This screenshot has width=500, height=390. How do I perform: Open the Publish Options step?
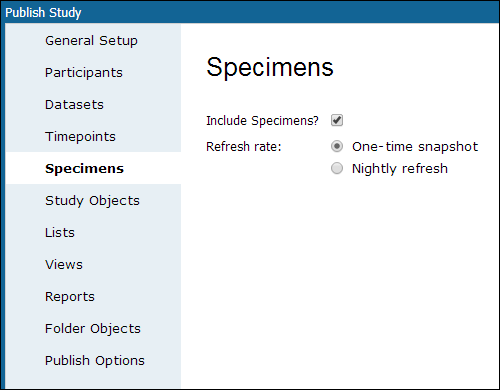95,361
